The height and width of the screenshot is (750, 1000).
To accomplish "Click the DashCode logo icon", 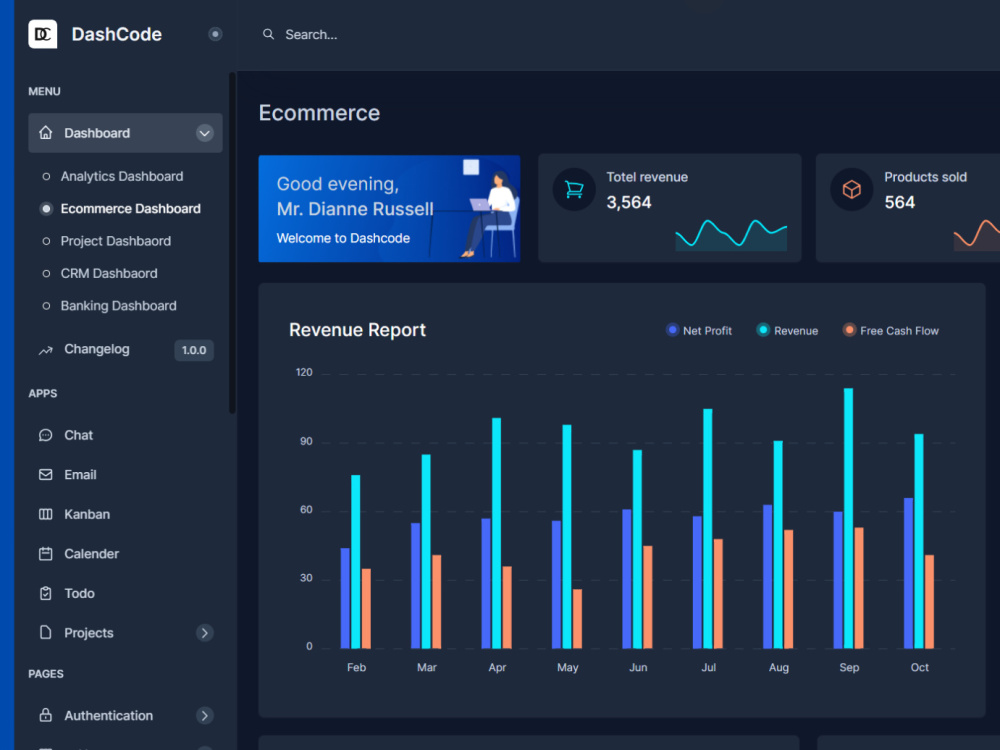I will click(43, 34).
